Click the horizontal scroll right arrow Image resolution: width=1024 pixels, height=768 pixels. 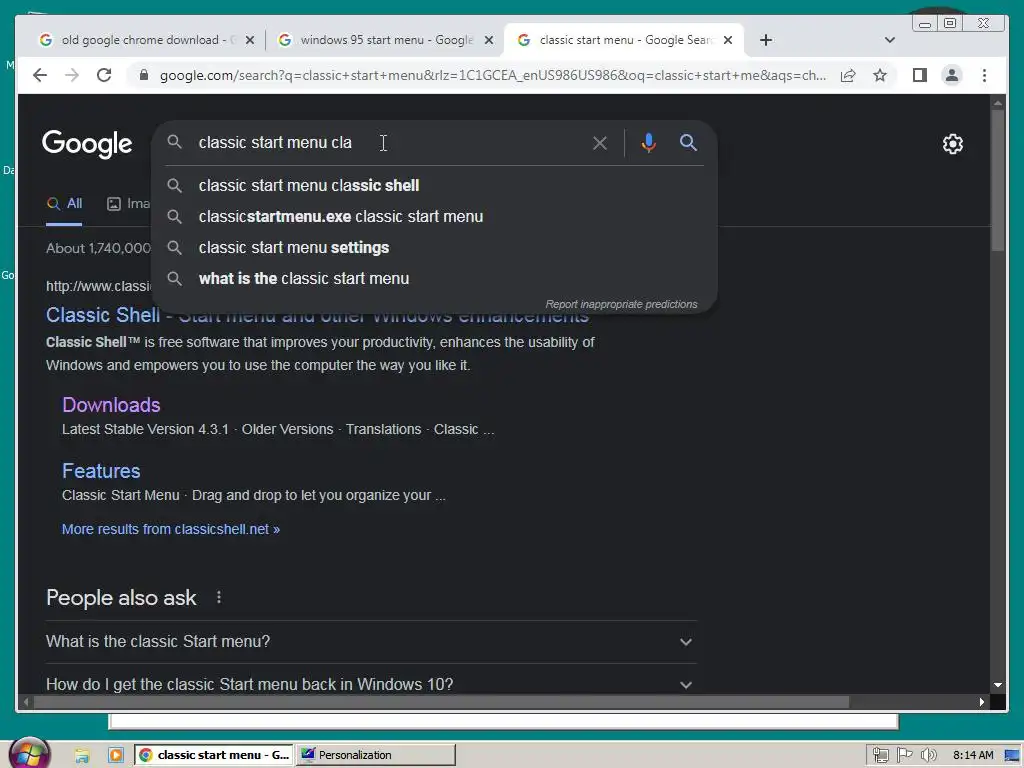pyautogui.click(x=982, y=702)
